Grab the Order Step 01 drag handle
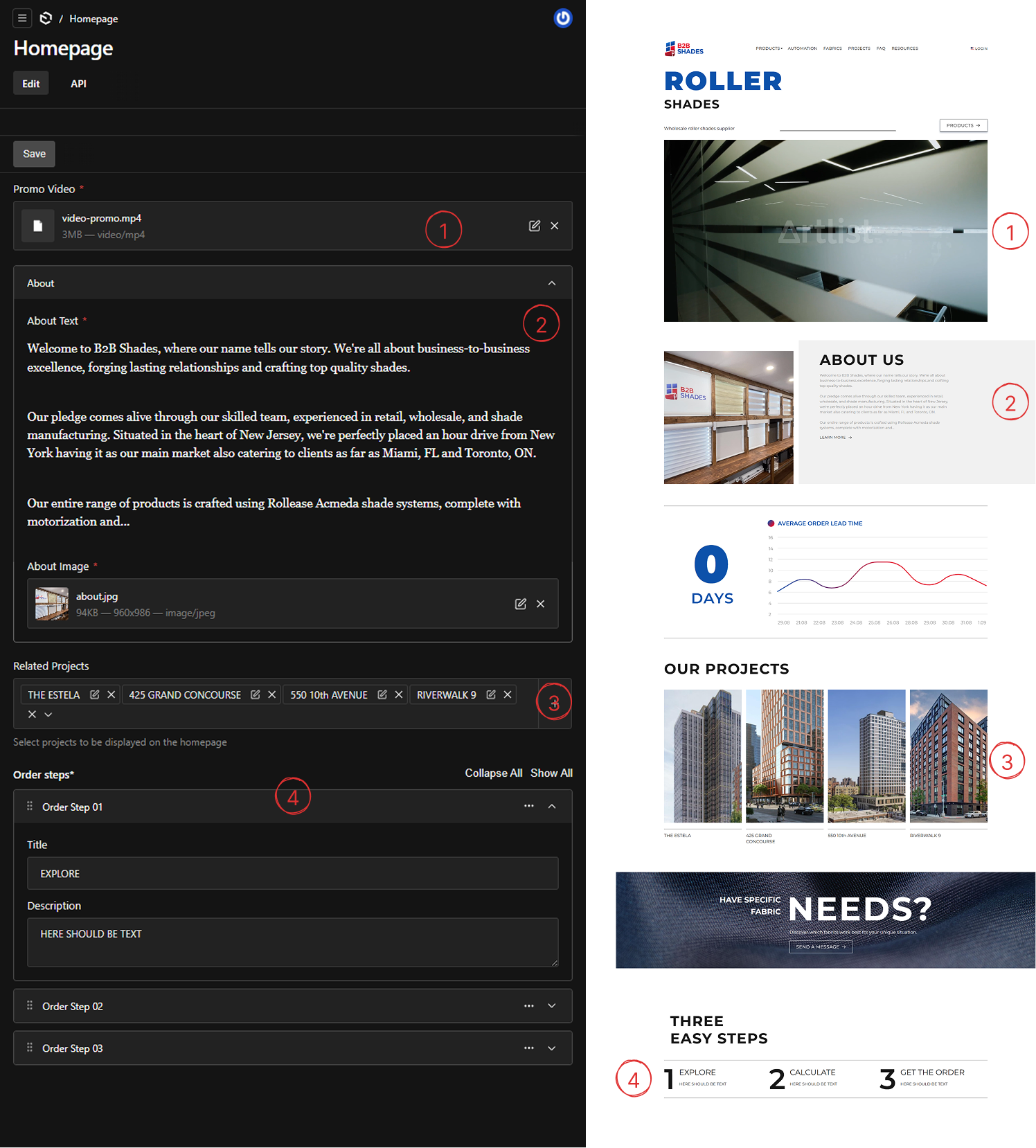The width and height of the screenshot is (1036, 1148). [x=30, y=806]
